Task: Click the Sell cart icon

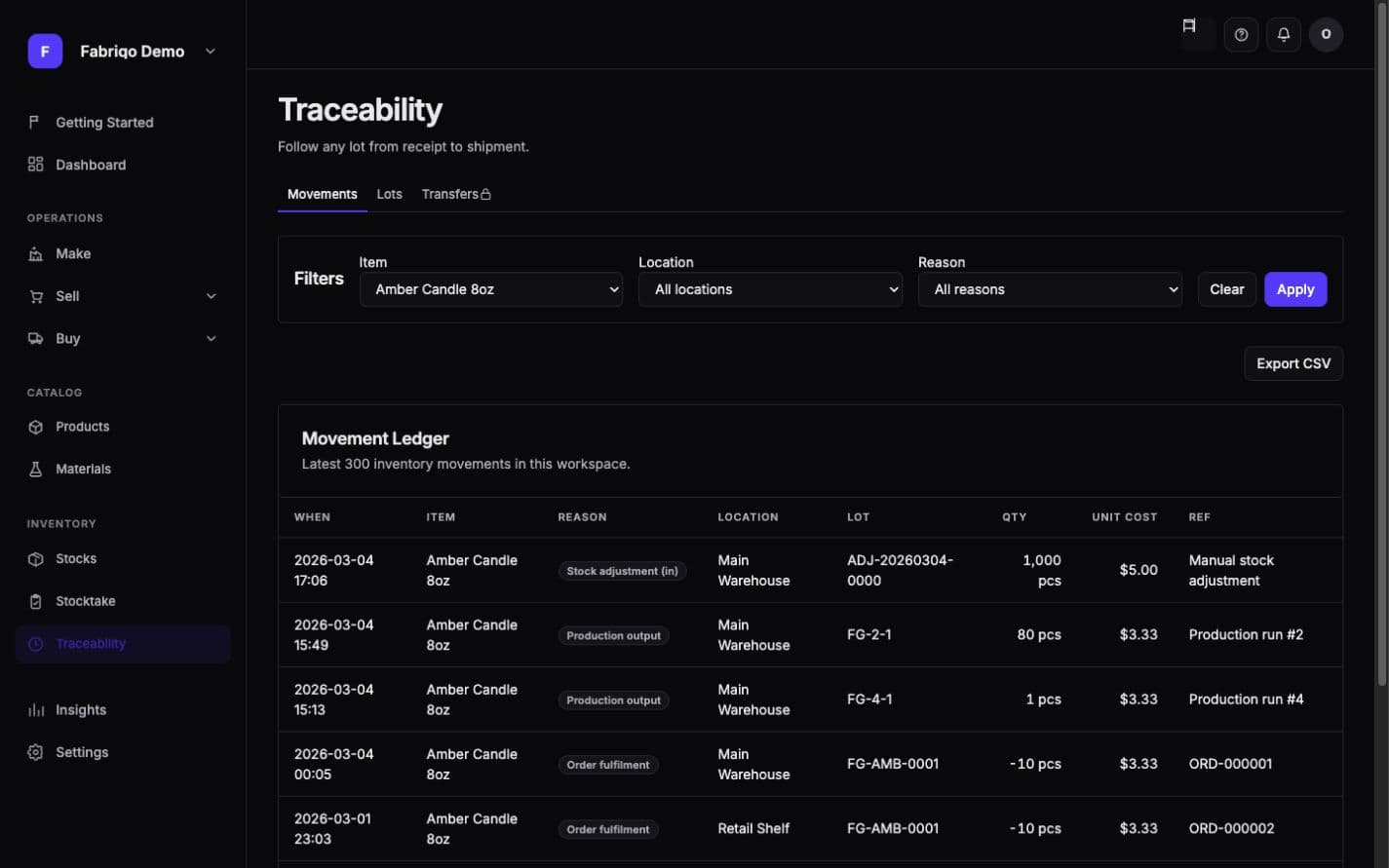Action: tap(35, 296)
